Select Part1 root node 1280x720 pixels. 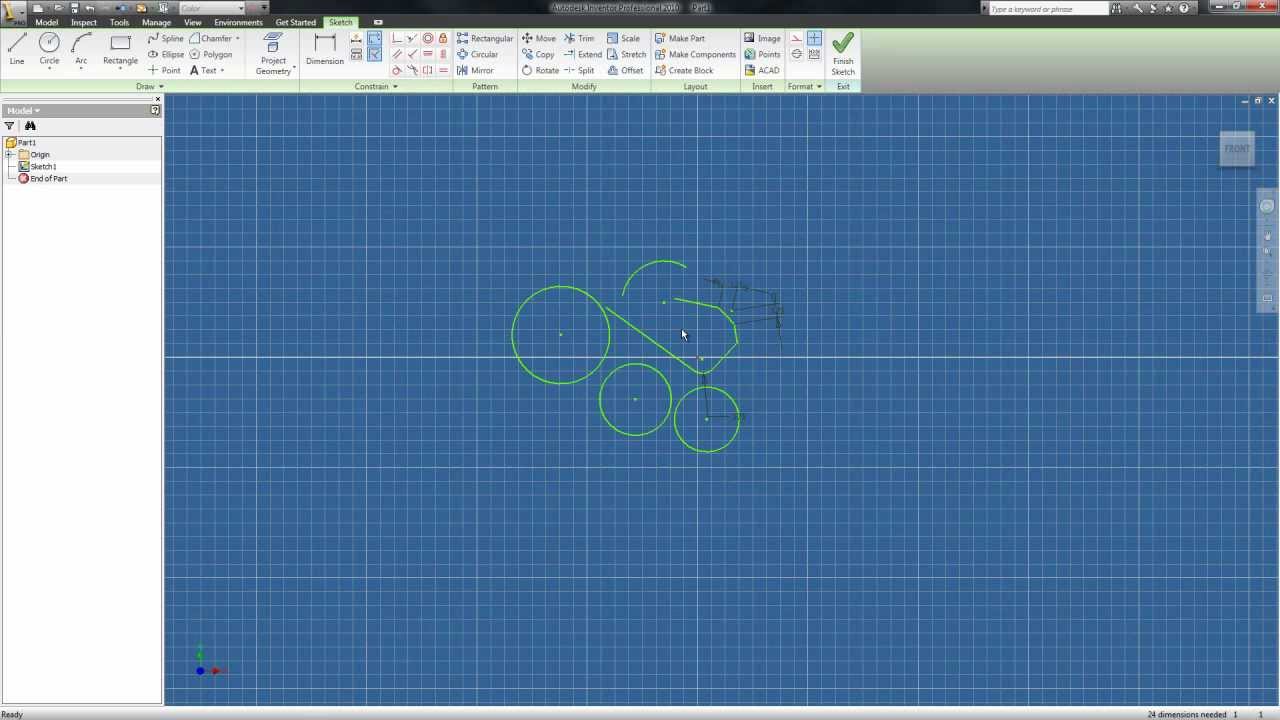(27, 142)
